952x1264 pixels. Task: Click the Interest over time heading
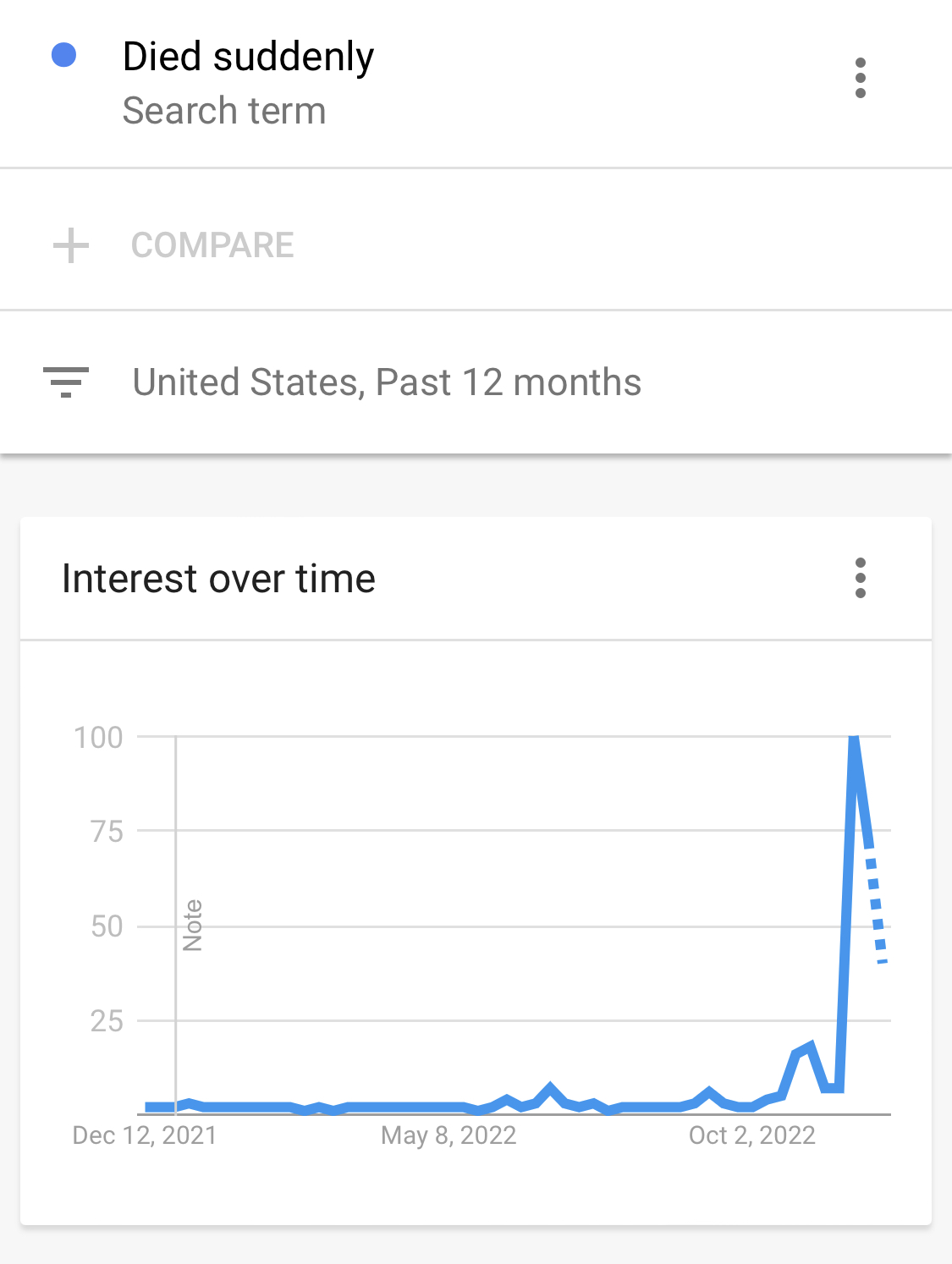218,579
